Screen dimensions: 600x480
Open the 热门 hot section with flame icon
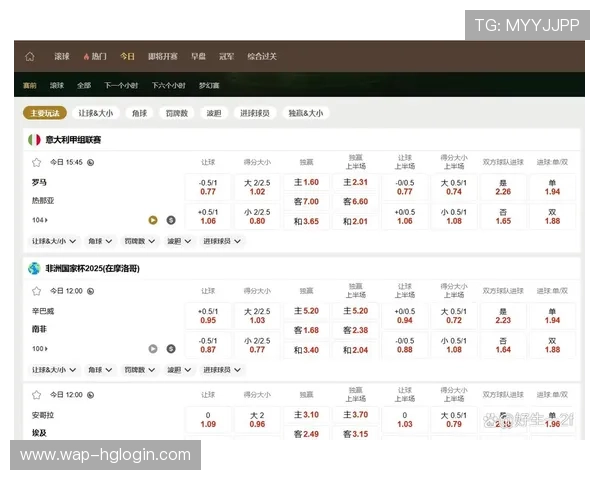pyautogui.click(x=95, y=57)
